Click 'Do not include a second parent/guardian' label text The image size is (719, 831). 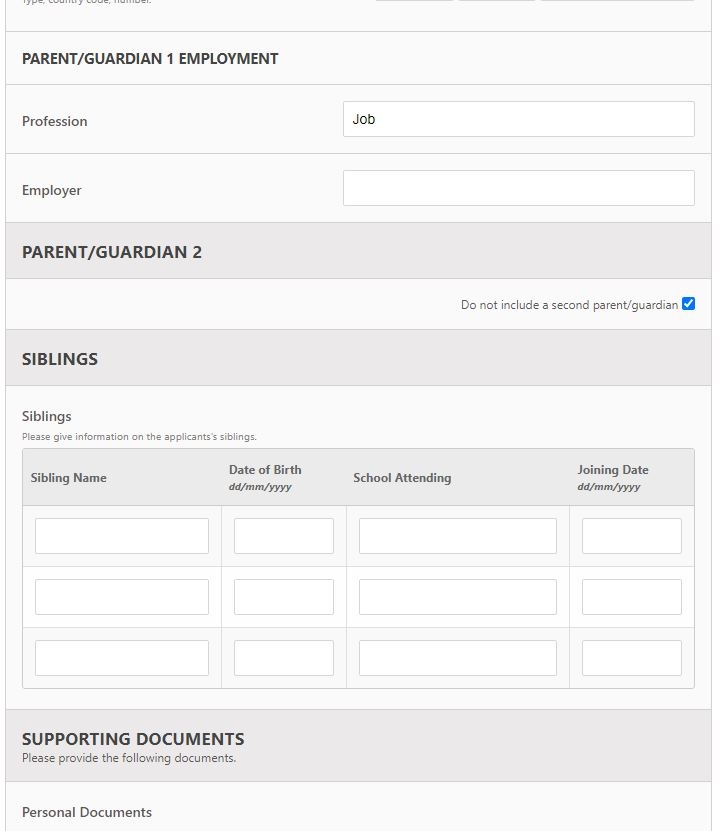569,305
